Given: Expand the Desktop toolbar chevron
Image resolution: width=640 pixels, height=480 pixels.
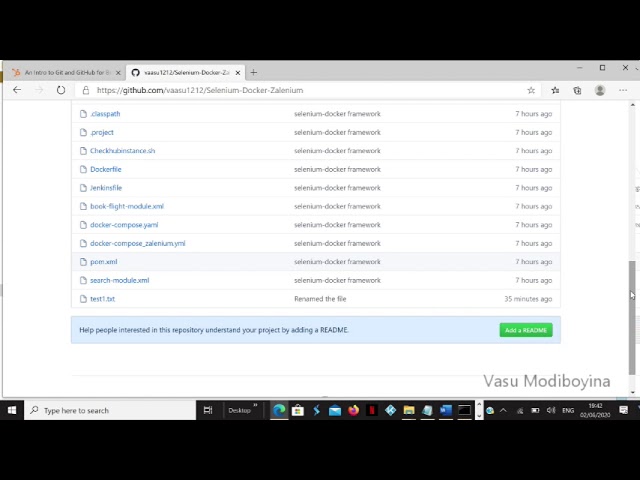Looking at the screenshot, I should coord(256,405).
